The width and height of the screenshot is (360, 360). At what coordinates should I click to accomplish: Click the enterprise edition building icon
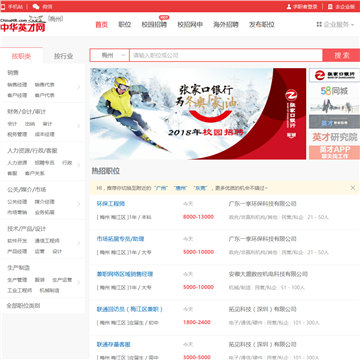pyautogui.click(x=330, y=6)
